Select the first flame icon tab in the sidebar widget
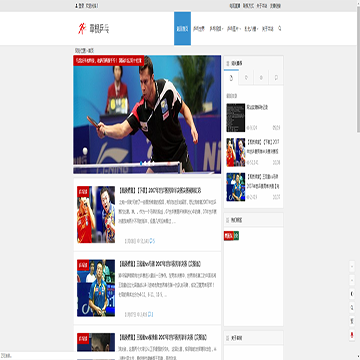 231,78
